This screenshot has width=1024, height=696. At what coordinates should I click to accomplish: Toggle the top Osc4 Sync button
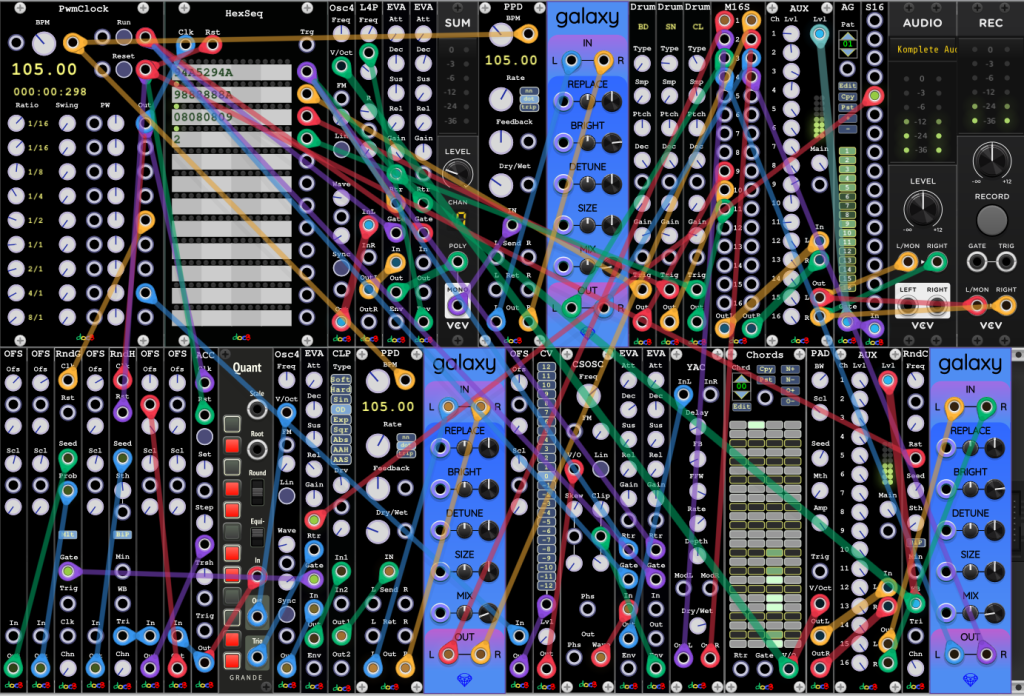[341, 268]
